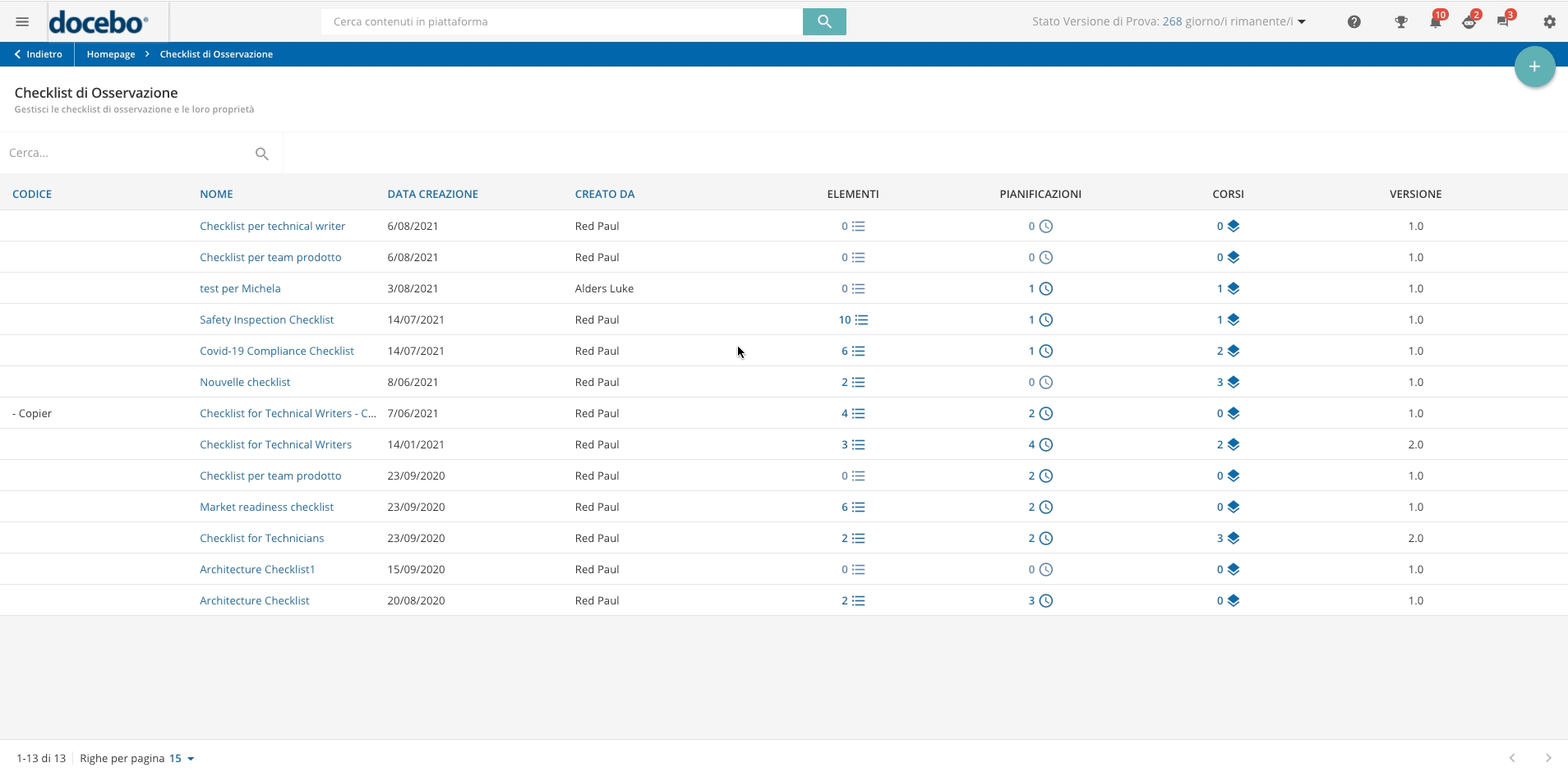Click version 2.0 of Checklist for Technicians

pyautogui.click(x=1415, y=539)
